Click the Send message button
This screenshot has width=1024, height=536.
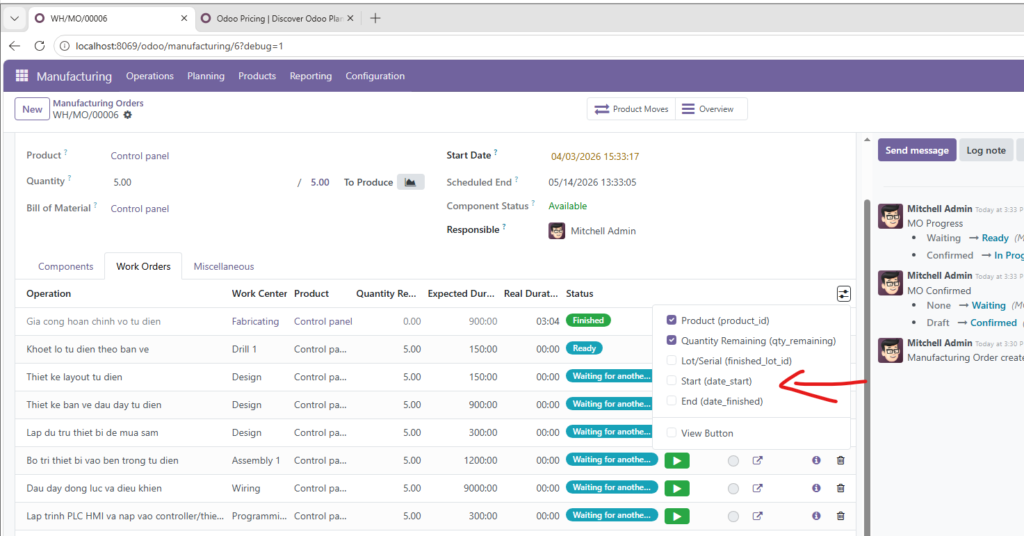(916, 150)
